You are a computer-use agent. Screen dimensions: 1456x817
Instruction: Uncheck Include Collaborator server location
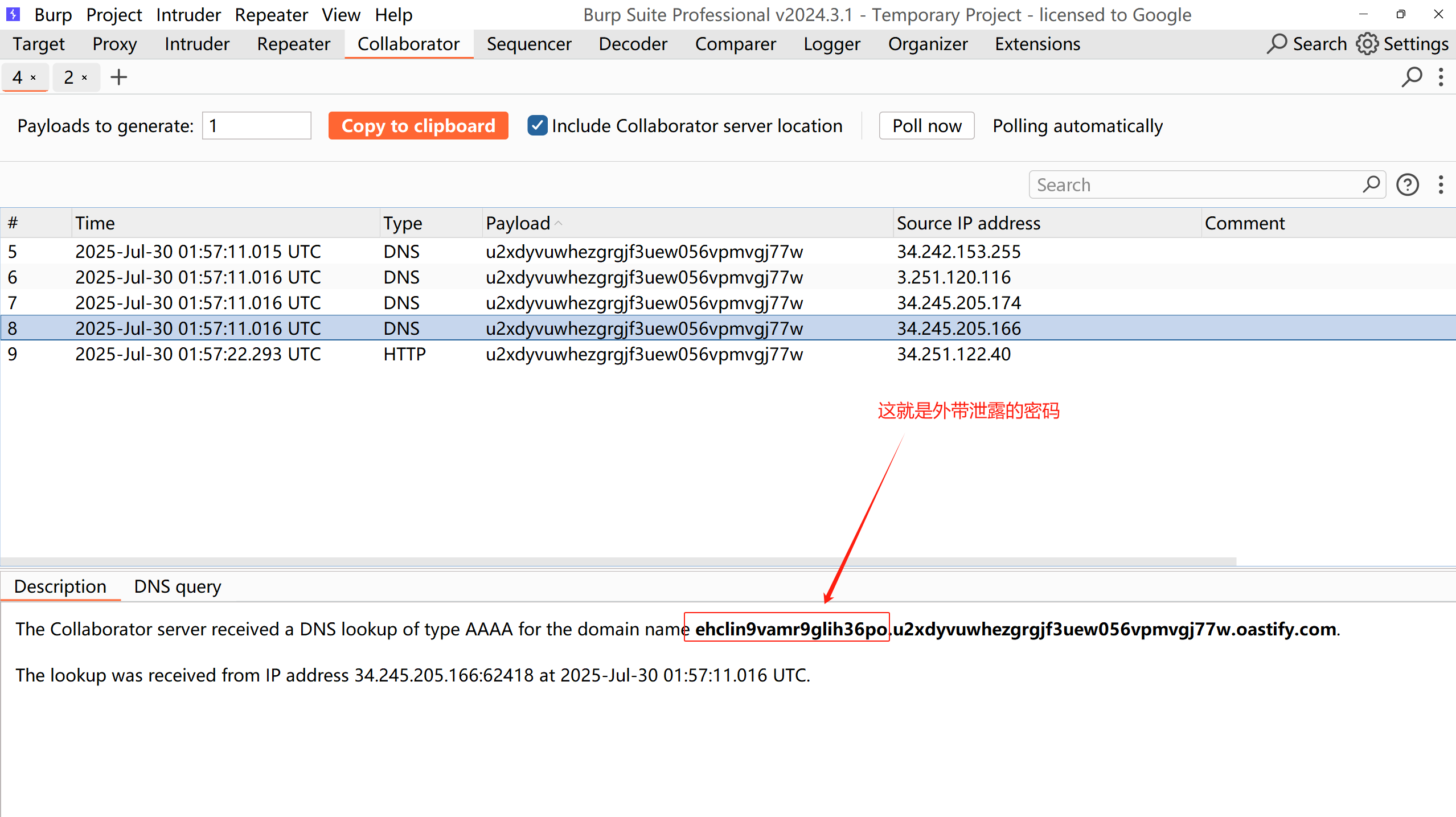coord(537,125)
